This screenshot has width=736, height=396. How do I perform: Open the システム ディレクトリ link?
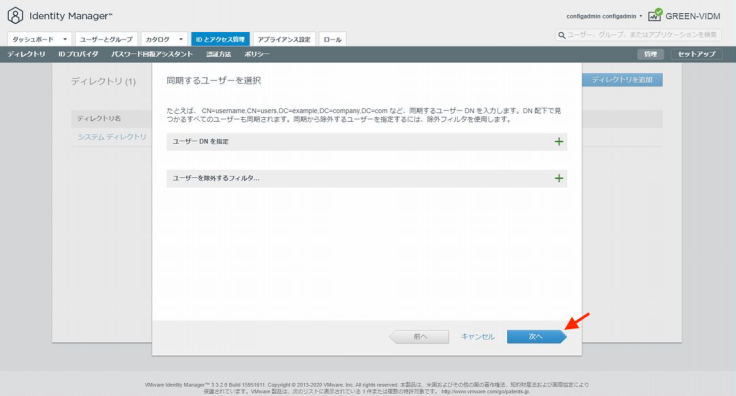pyautogui.click(x=112, y=137)
